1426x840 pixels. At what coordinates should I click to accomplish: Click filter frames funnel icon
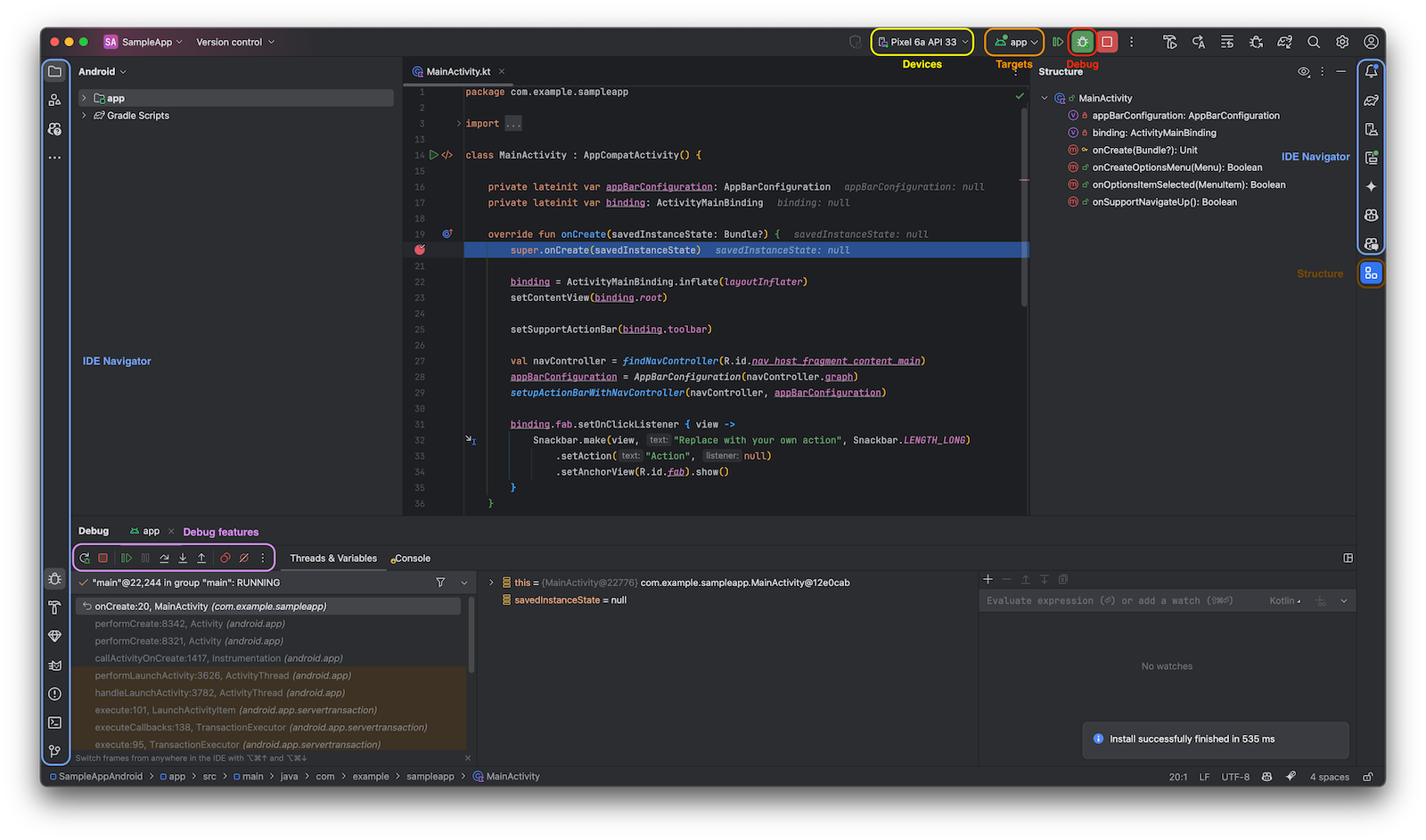click(440, 583)
